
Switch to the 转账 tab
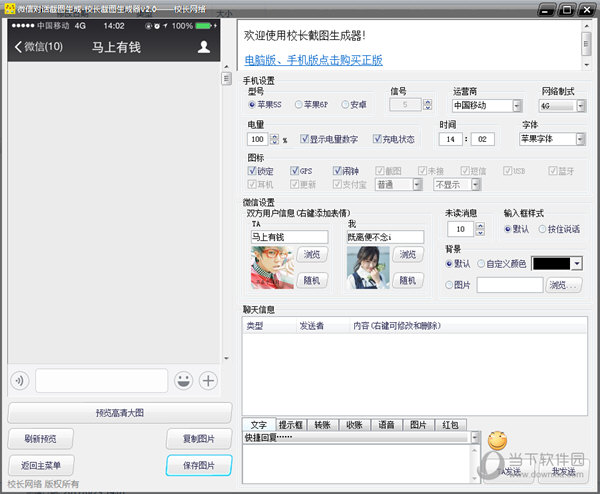323,425
